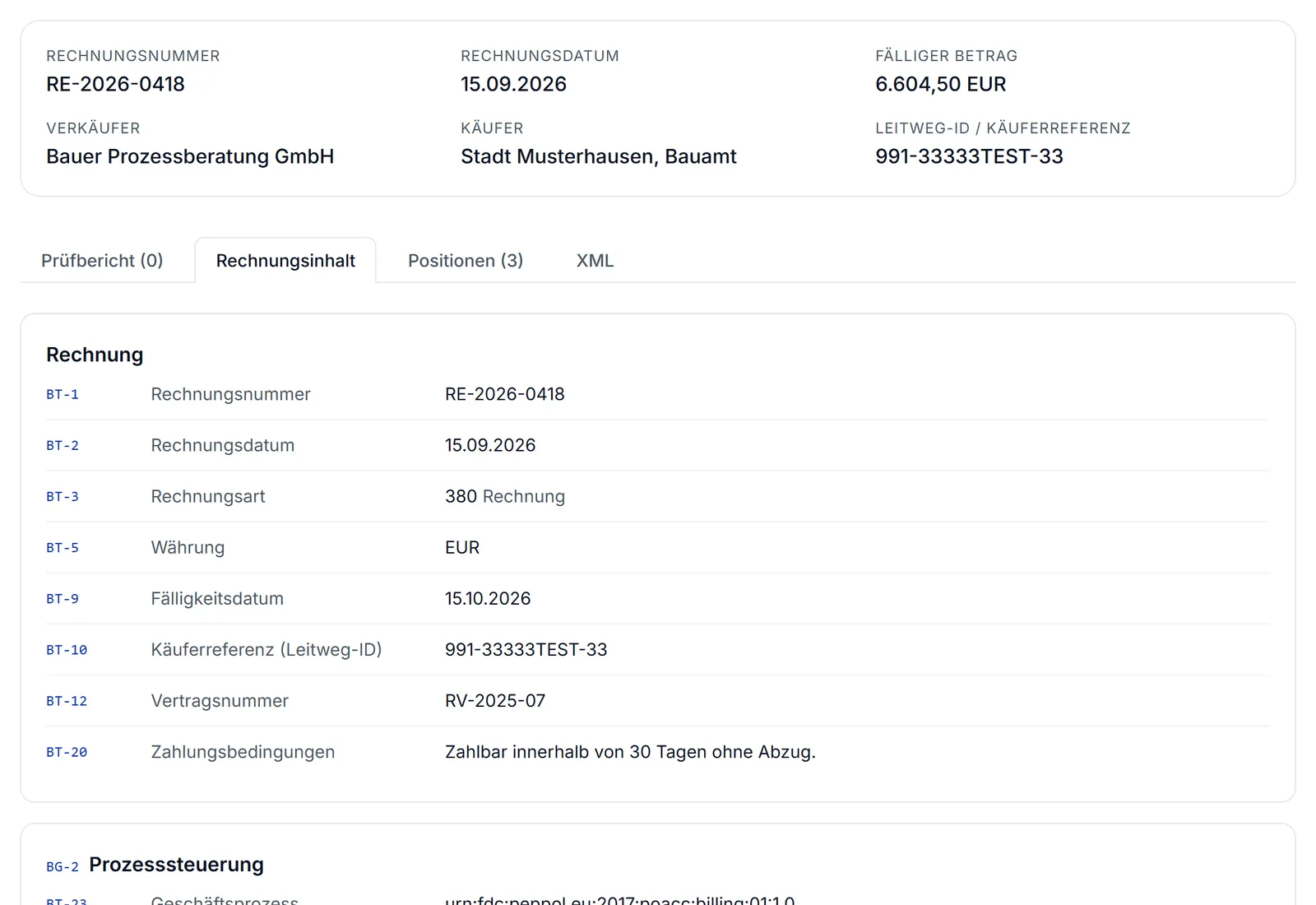The height and width of the screenshot is (905, 1316).
Task: Click the BT-3 field code
Action: pos(63,497)
